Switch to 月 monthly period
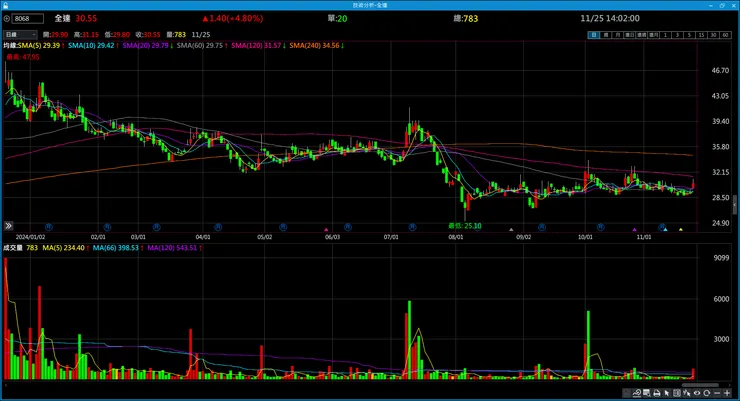 coord(617,35)
